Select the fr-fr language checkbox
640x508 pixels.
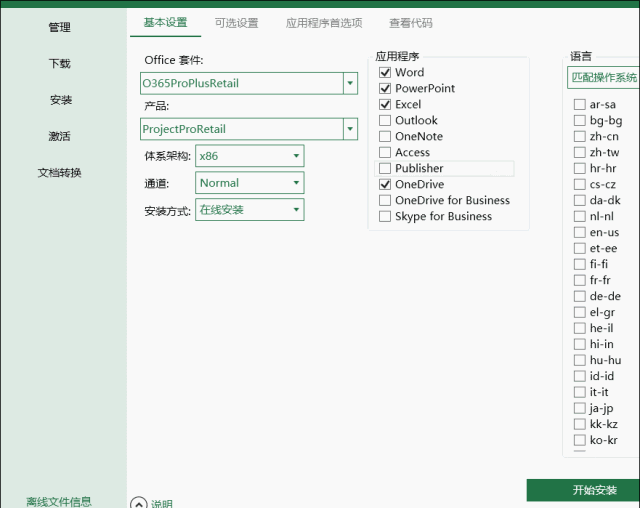point(580,280)
